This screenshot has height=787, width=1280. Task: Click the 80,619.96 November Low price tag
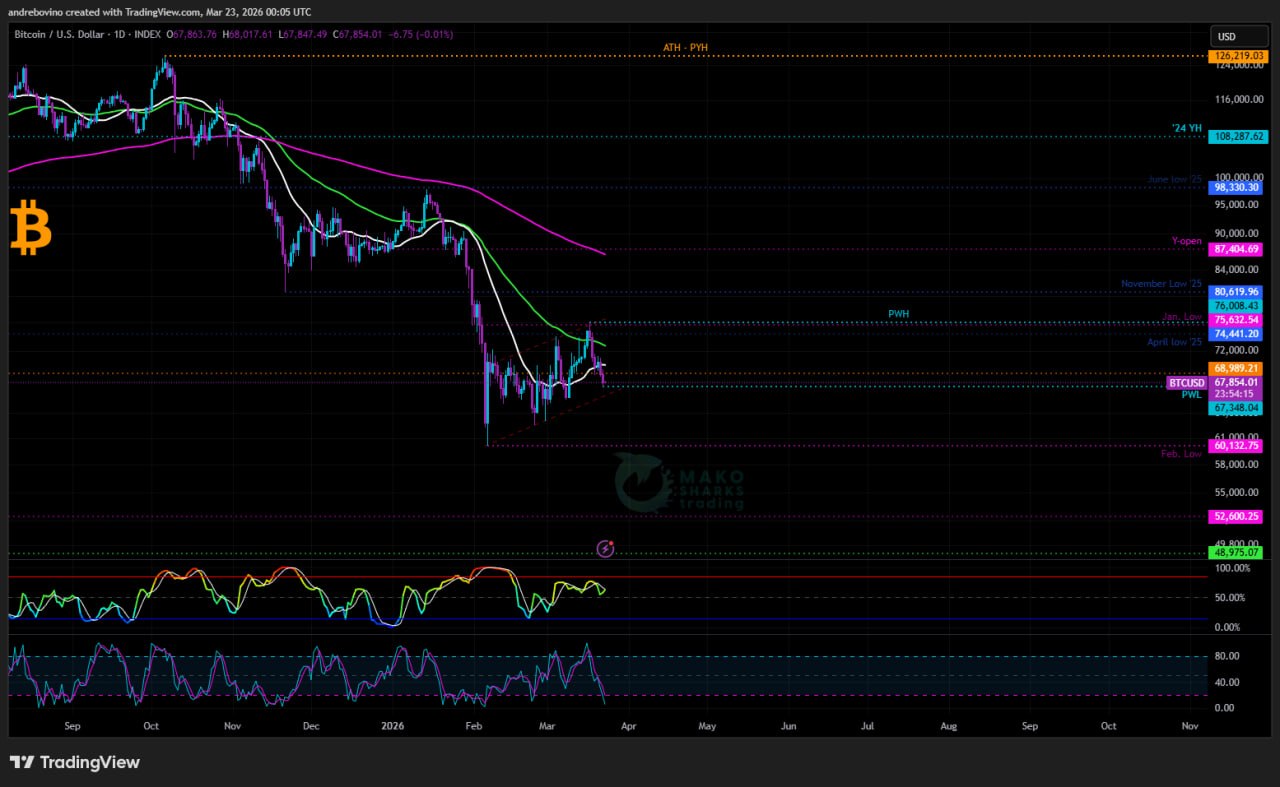[x=1237, y=292]
